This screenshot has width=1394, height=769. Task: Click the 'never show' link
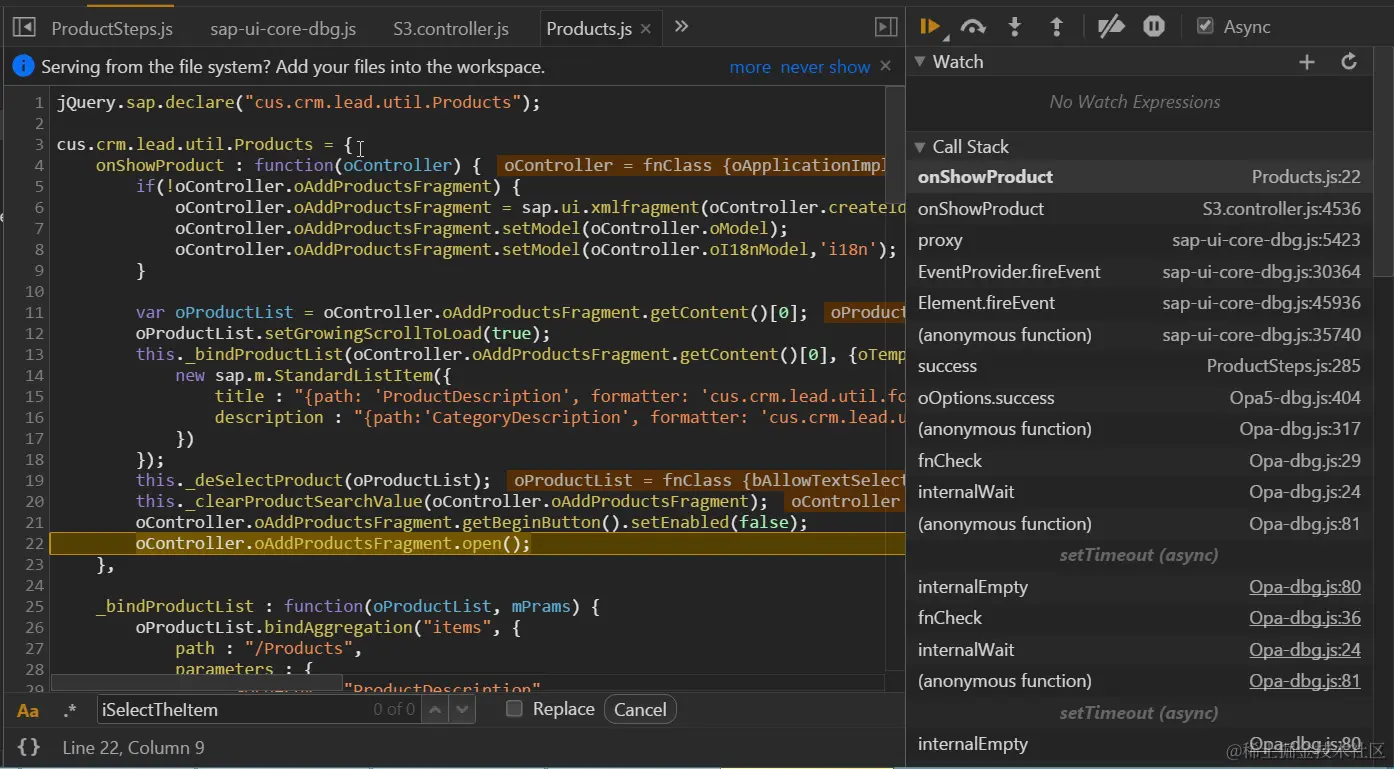pos(825,67)
